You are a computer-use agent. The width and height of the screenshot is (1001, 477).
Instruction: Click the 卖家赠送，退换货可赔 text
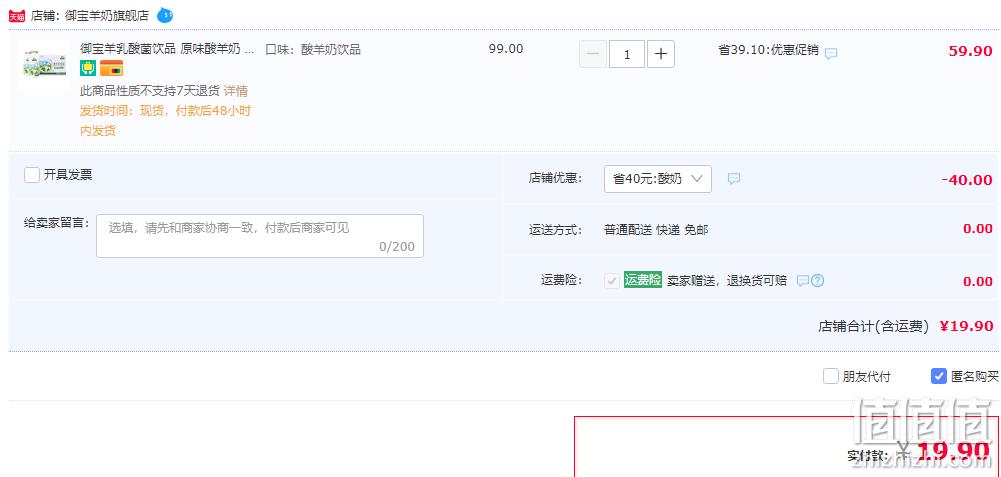pos(727,280)
